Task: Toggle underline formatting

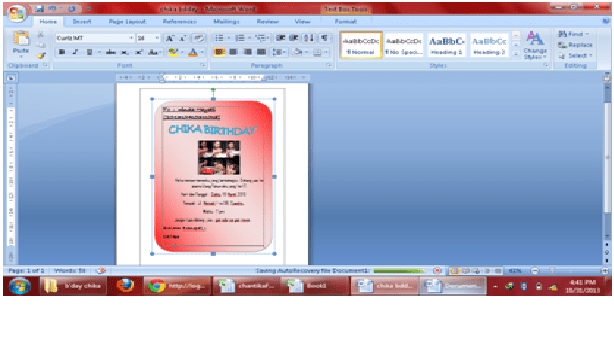Action: 89,52
